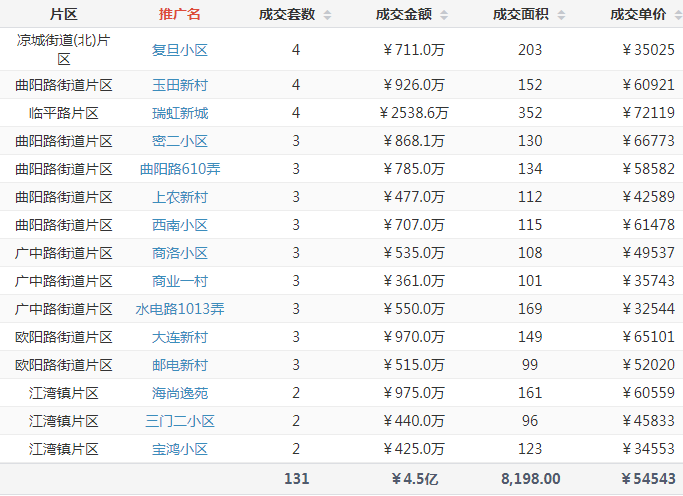683x496 pixels.
Task: Open the 大连新村 link
Action: (180, 337)
